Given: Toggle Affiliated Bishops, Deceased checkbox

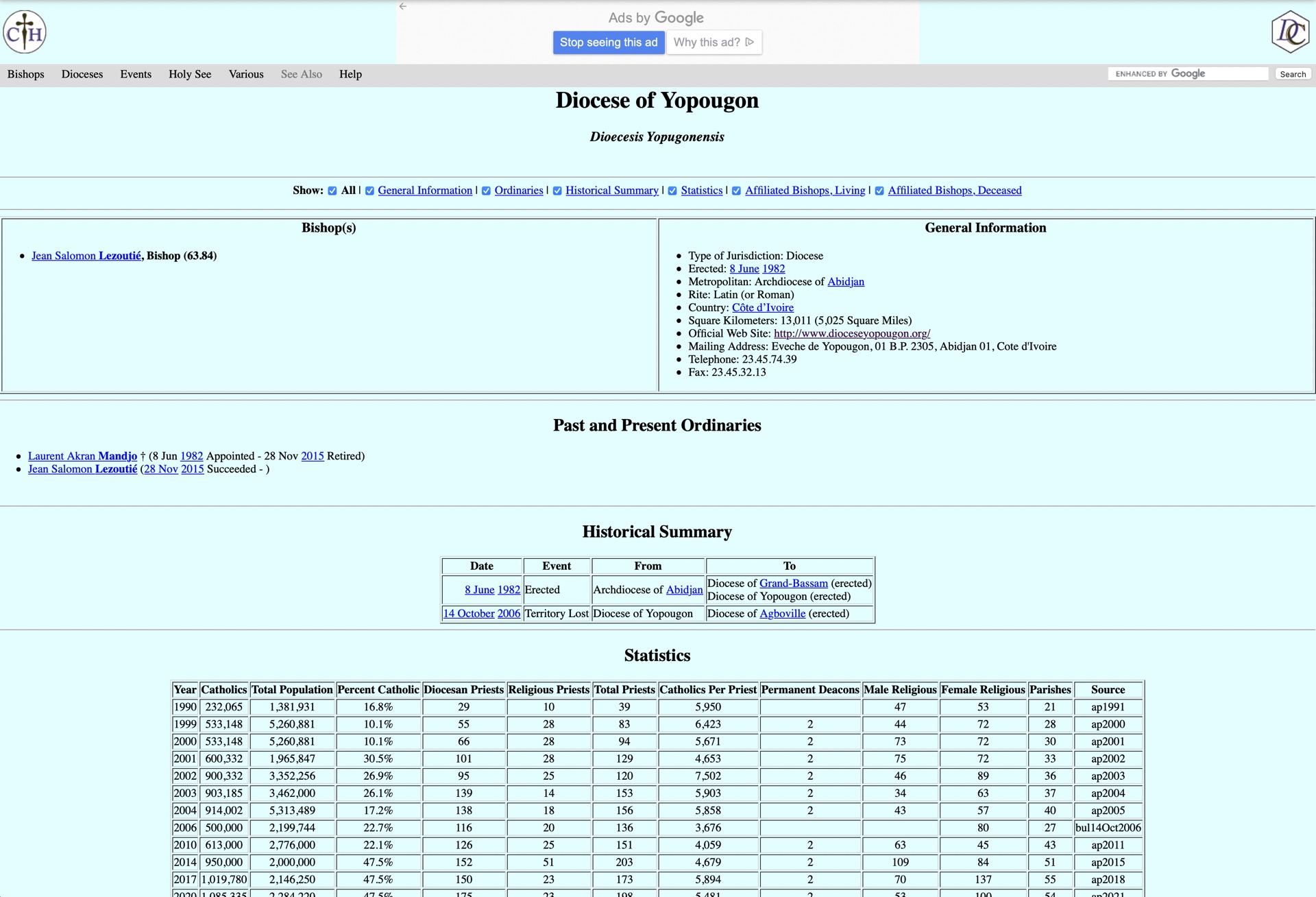Looking at the screenshot, I should [879, 191].
